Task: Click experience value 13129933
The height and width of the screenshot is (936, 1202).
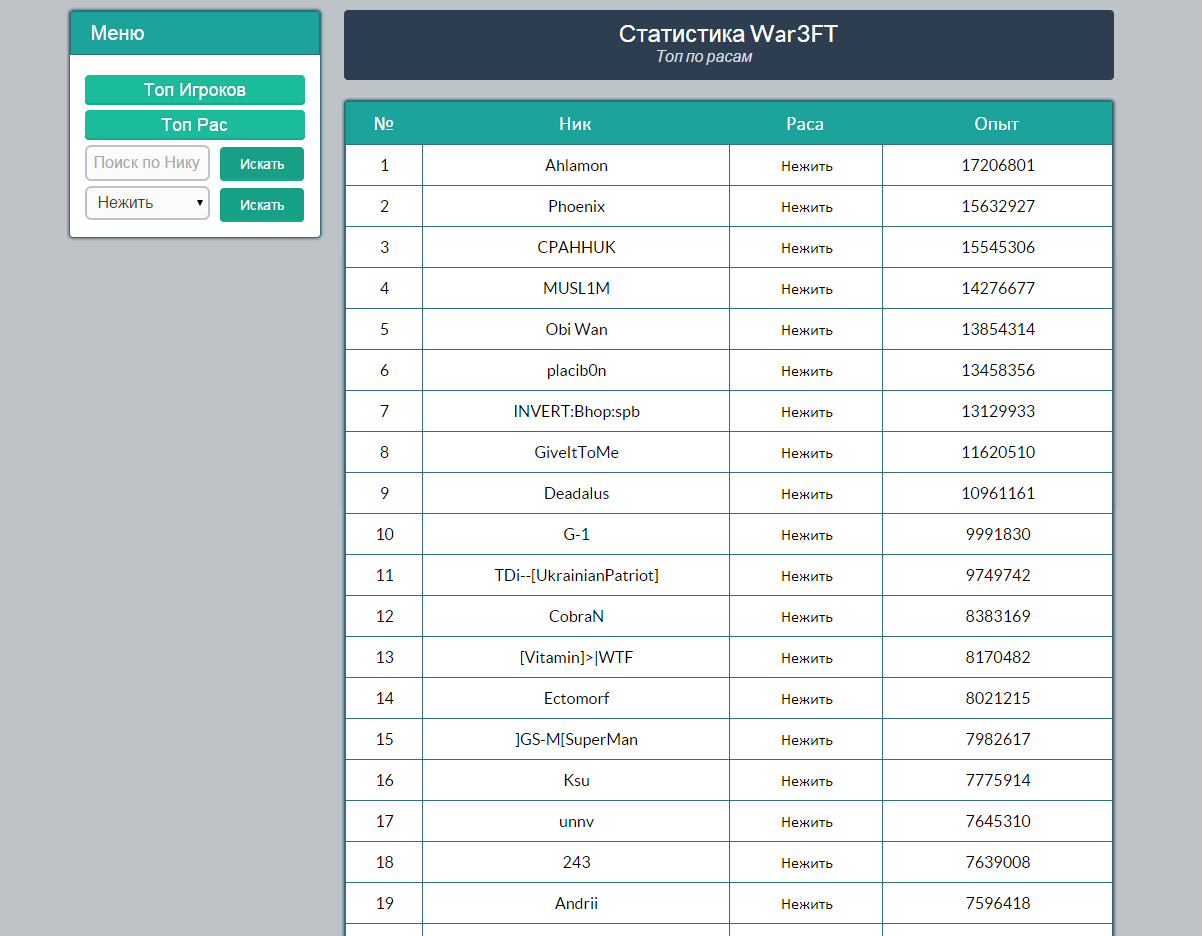Action: pyautogui.click(x=998, y=412)
